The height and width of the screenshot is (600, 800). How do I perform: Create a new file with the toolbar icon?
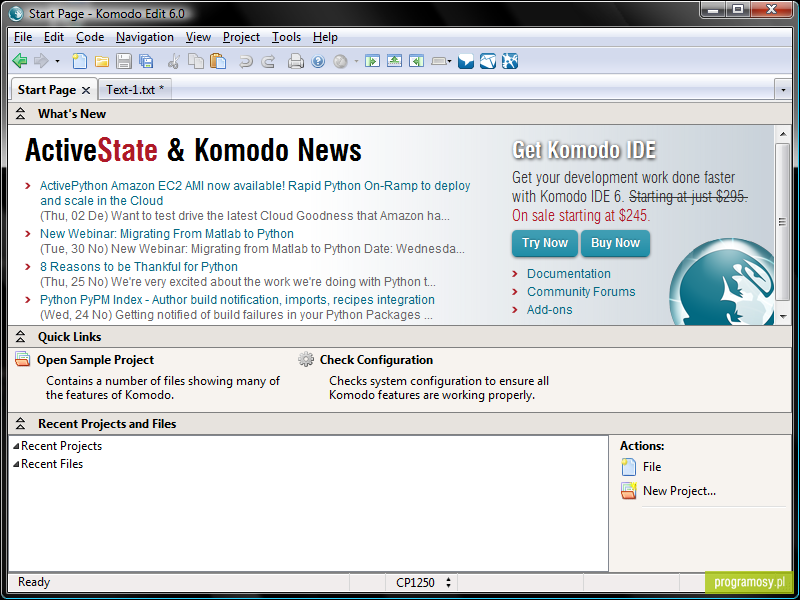click(x=79, y=61)
